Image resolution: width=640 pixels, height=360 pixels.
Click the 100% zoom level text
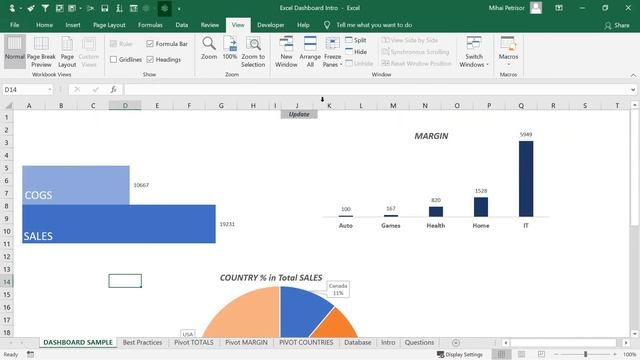point(629,354)
